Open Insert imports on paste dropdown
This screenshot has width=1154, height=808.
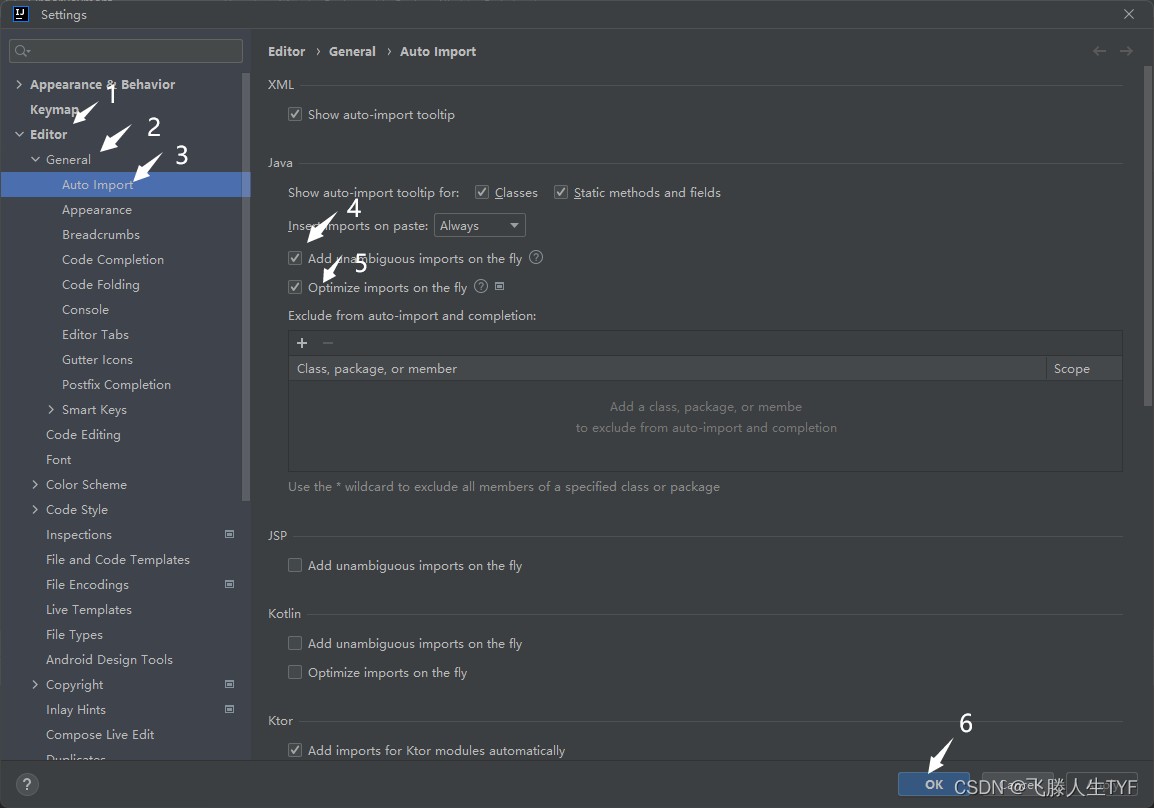pyautogui.click(x=480, y=225)
